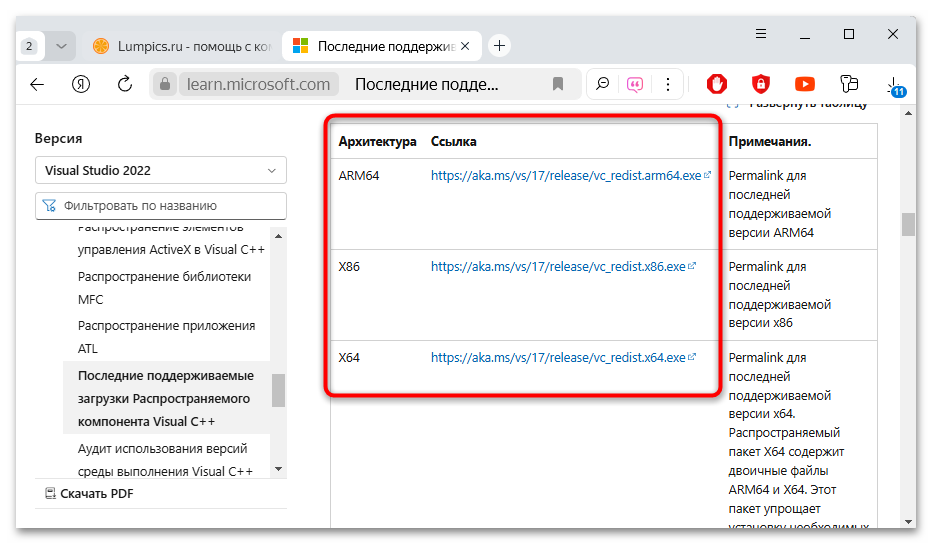Open Распространение библиотеки MFC article
This screenshot has width=932, height=544.
coord(164,288)
